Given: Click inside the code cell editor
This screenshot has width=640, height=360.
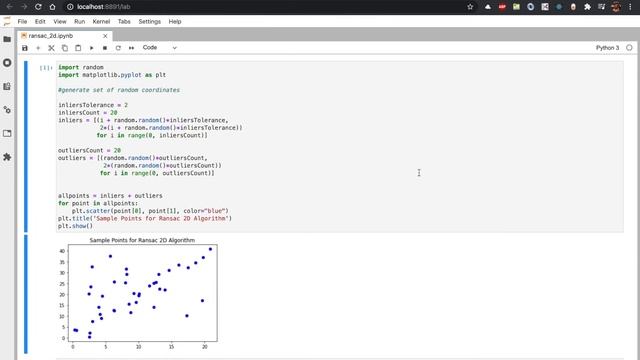Looking at the screenshot, I should 340,147.
